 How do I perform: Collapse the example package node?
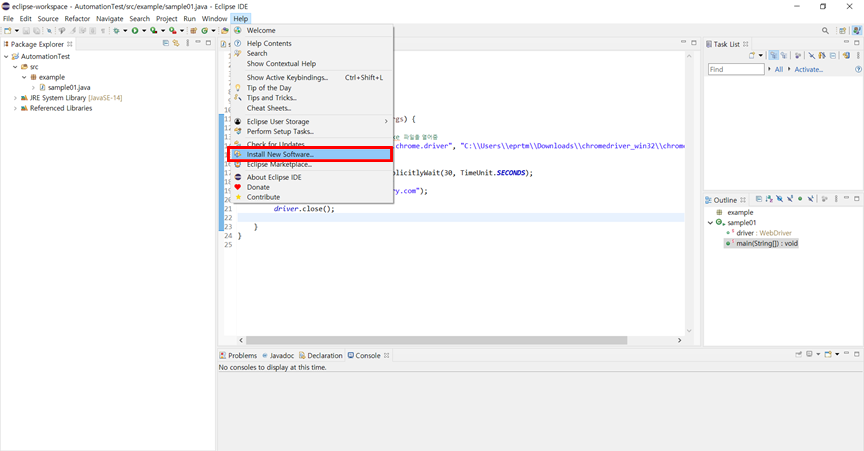[24, 77]
